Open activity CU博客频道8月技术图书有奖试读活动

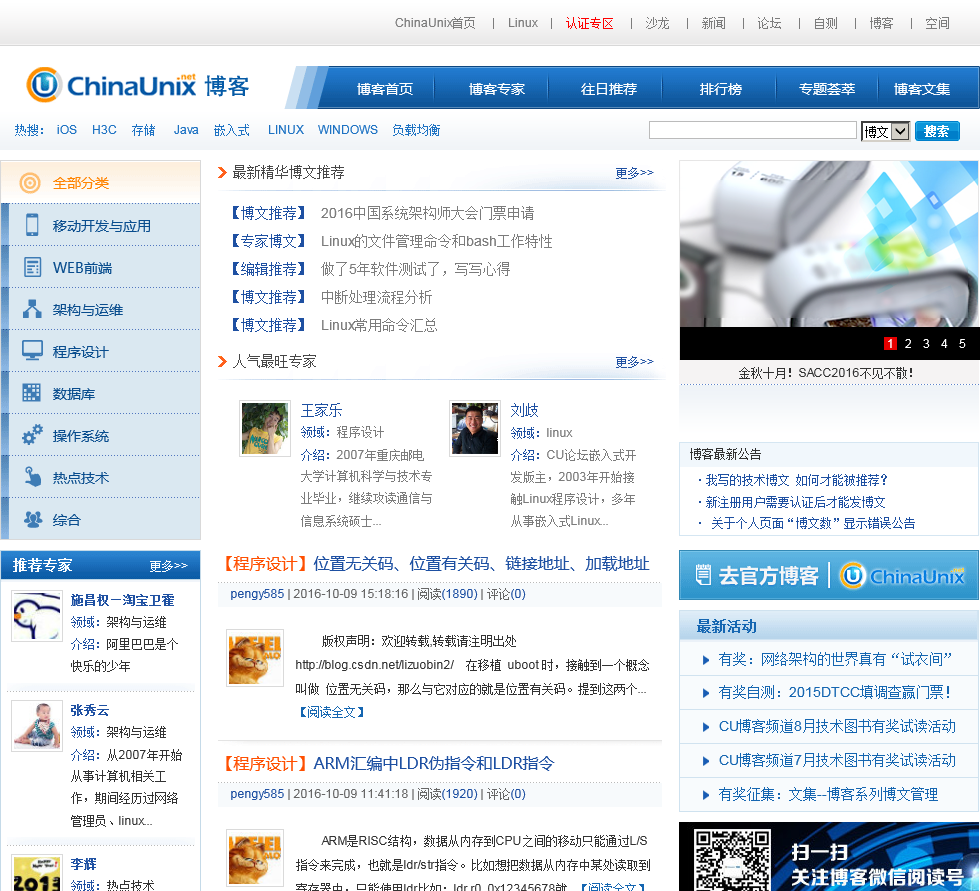click(x=837, y=726)
